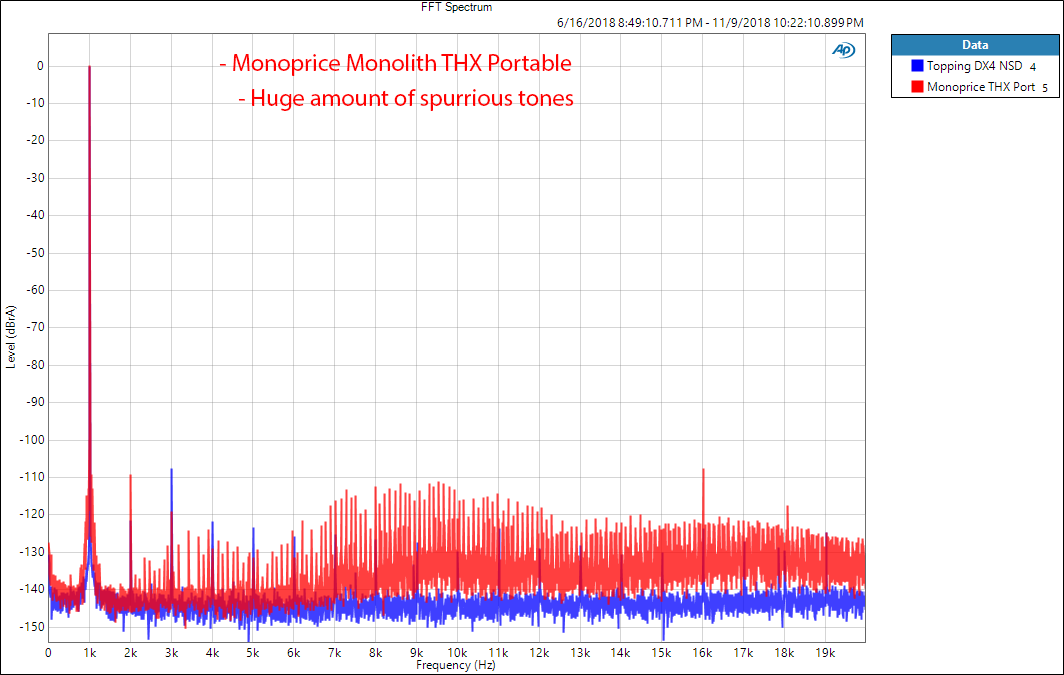Click the 11k tick on the Frequency axis
The height and width of the screenshot is (675, 1064).
point(498,653)
